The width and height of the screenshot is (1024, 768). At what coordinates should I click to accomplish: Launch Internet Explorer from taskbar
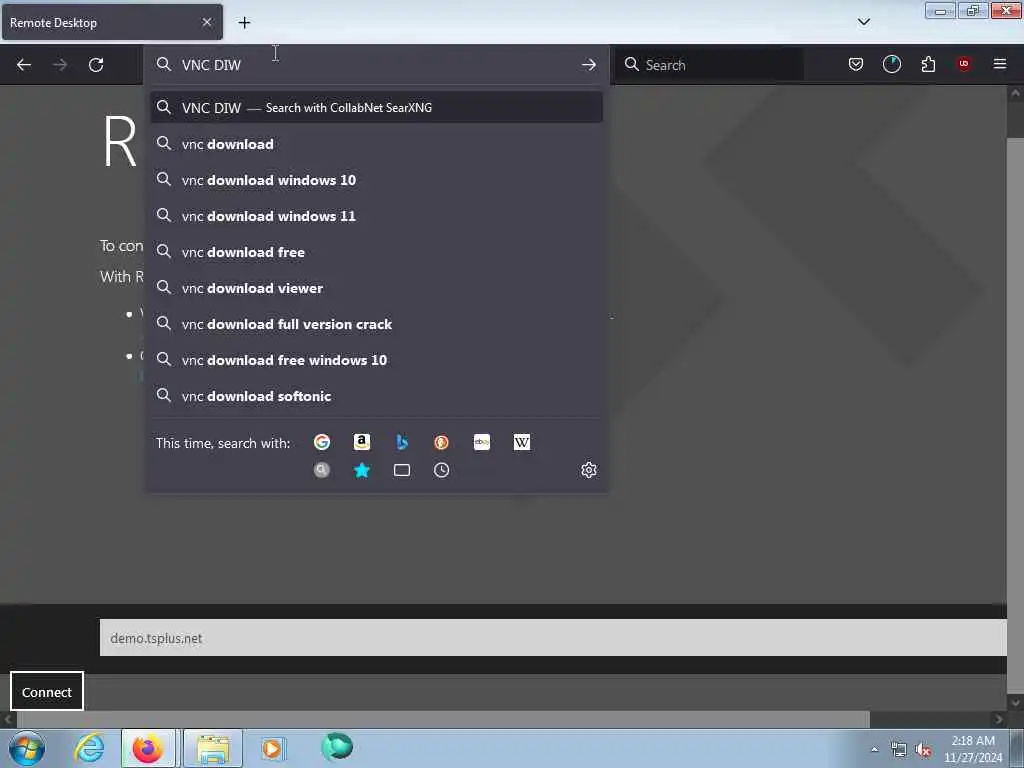pyautogui.click(x=89, y=748)
